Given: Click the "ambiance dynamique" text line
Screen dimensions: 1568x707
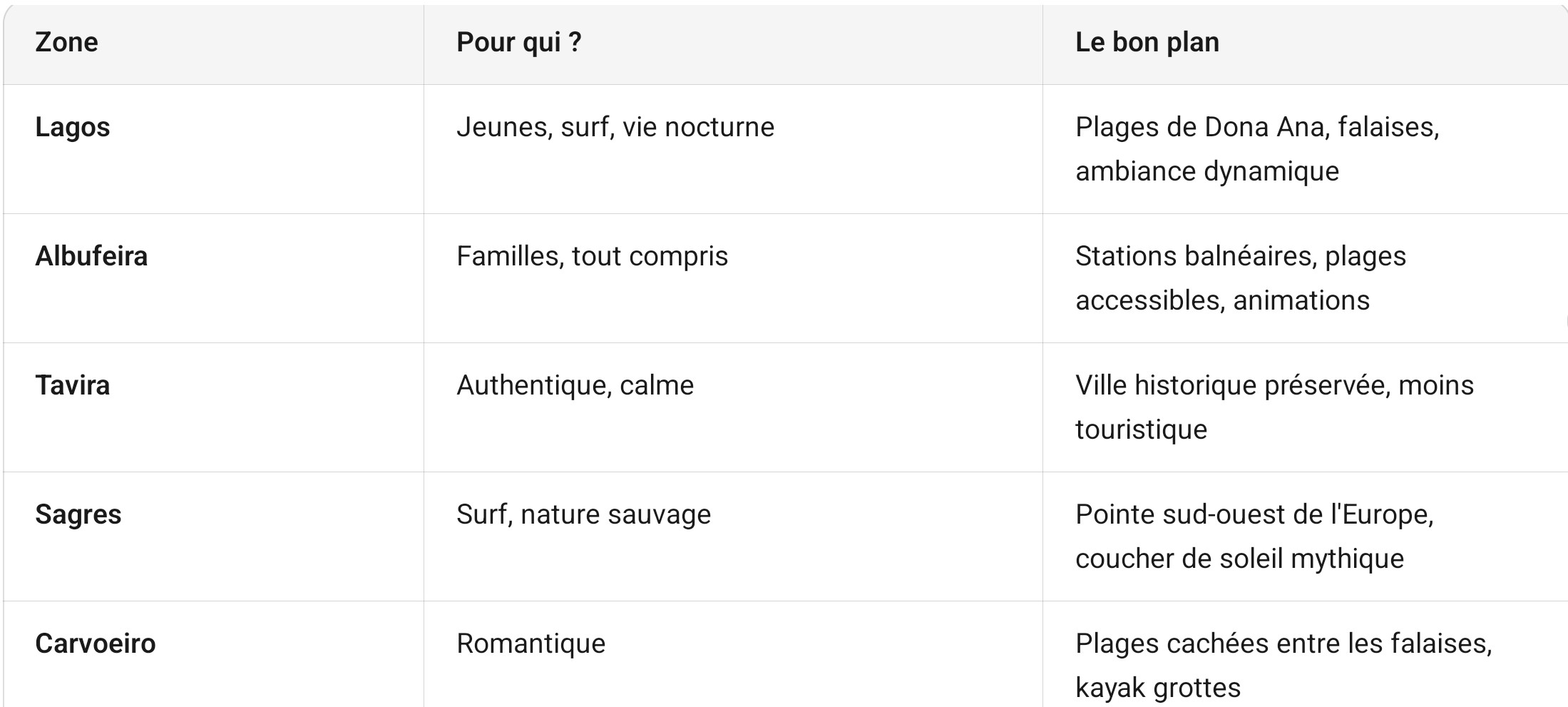Looking at the screenshot, I should [x=1206, y=172].
